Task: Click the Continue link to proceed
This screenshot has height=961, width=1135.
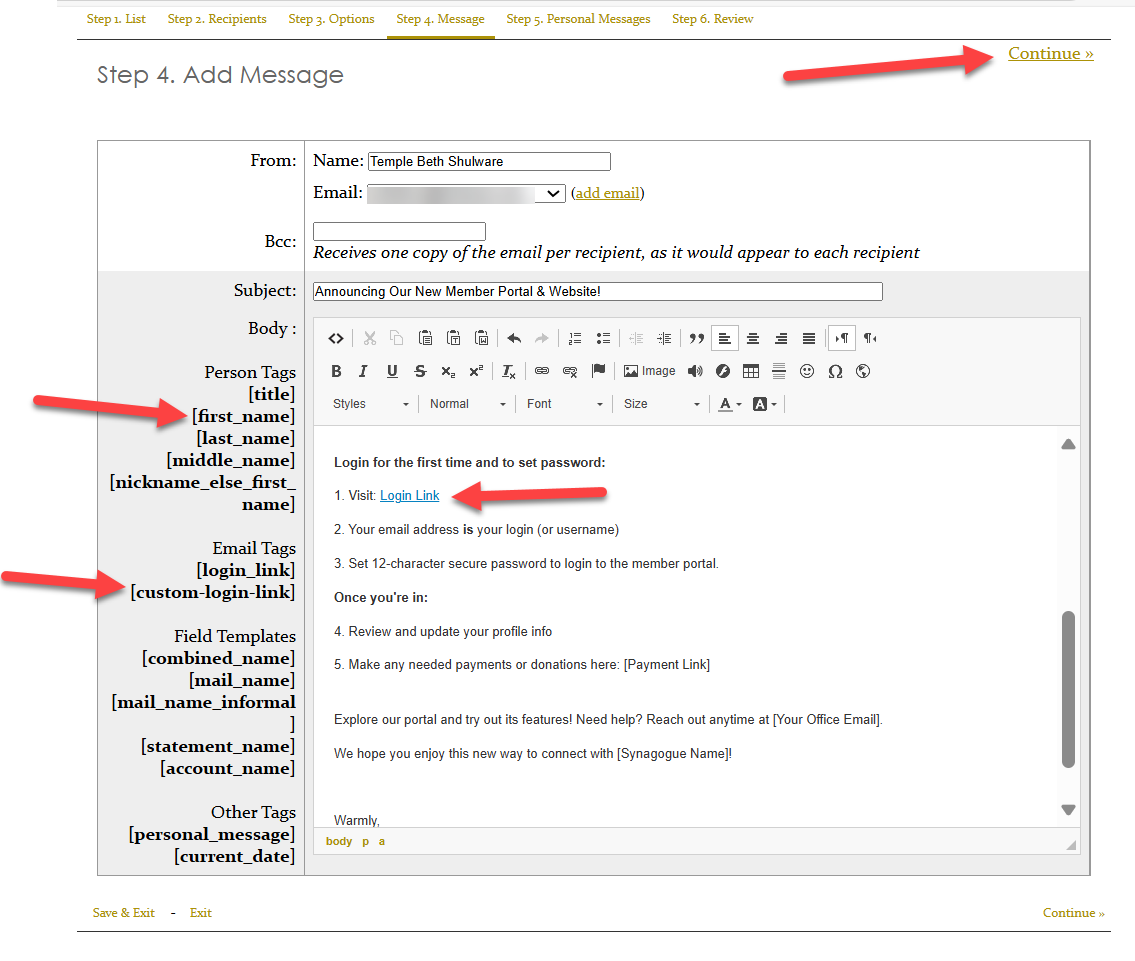Action: pos(1050,54)
